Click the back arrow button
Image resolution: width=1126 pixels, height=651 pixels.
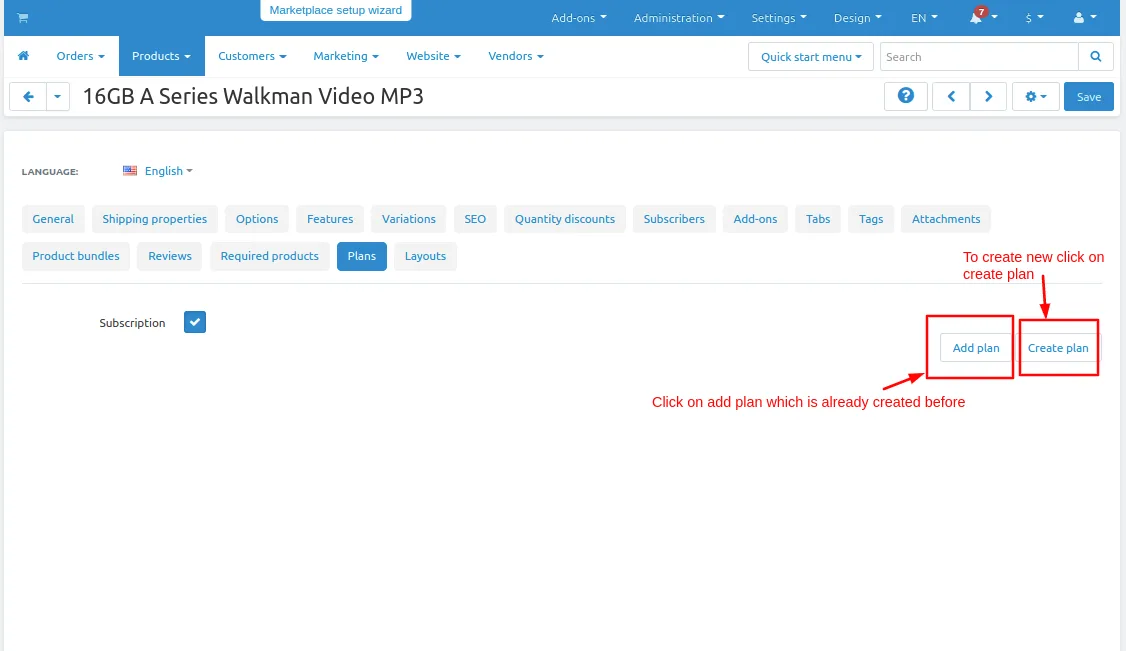tap(28, 96)
